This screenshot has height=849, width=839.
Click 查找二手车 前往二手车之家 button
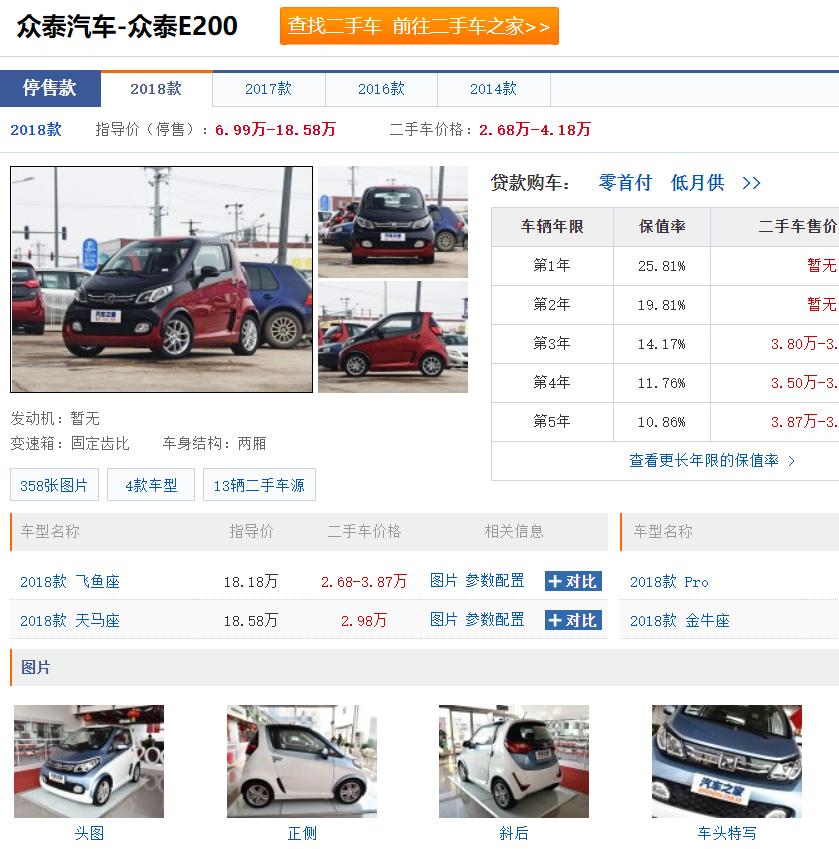click(x=418, y=26)
